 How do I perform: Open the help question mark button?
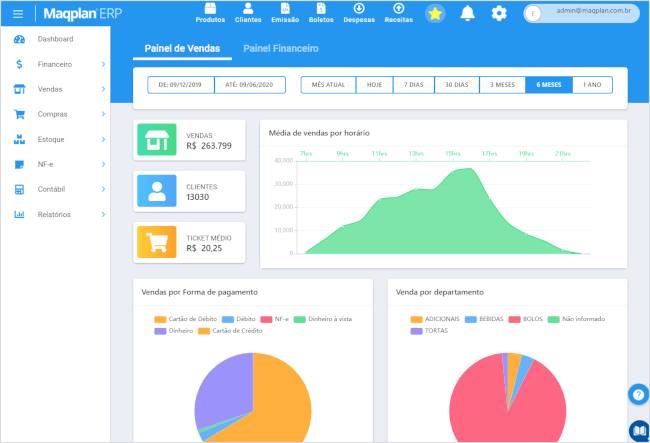click(x=638, y=395)
